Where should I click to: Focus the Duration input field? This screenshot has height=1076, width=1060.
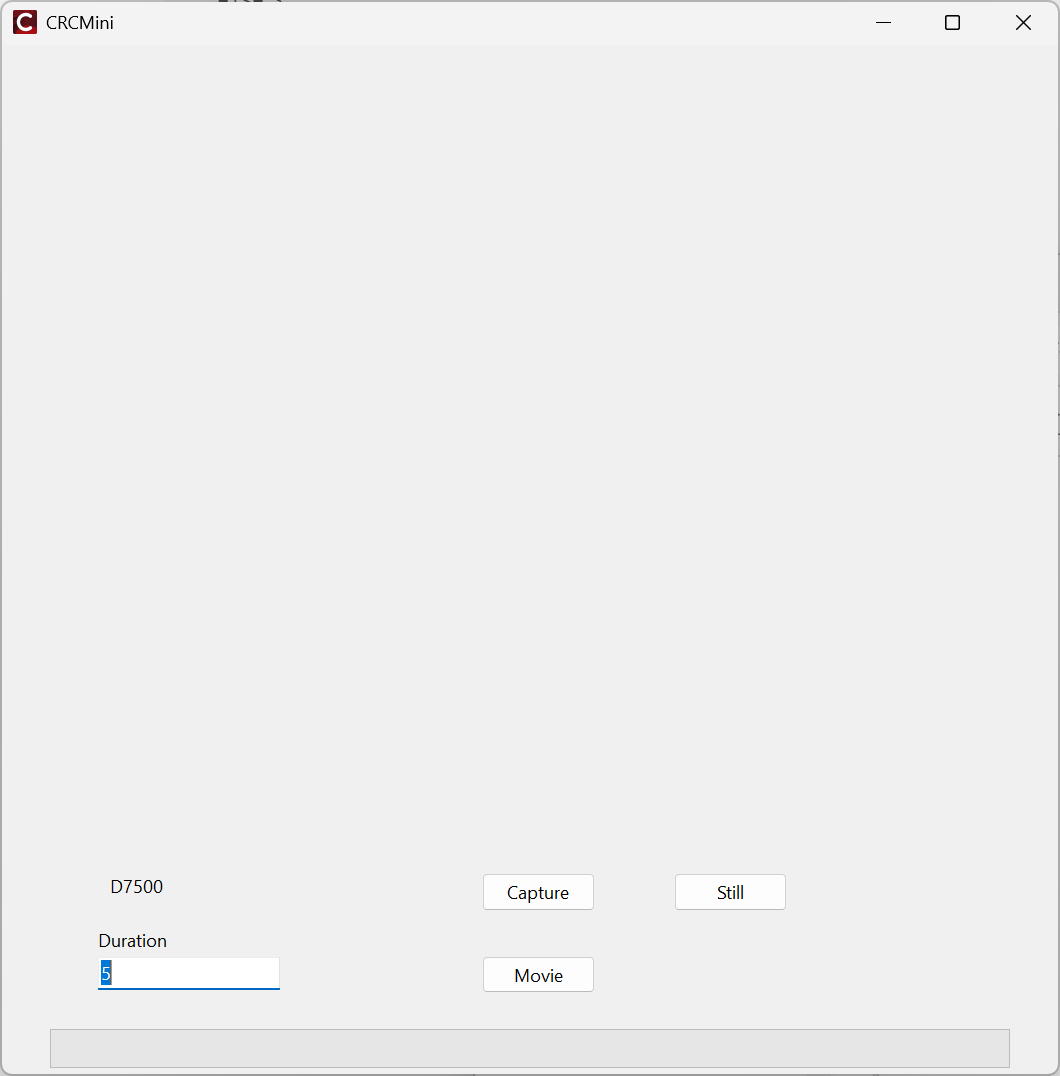point(188,973)
